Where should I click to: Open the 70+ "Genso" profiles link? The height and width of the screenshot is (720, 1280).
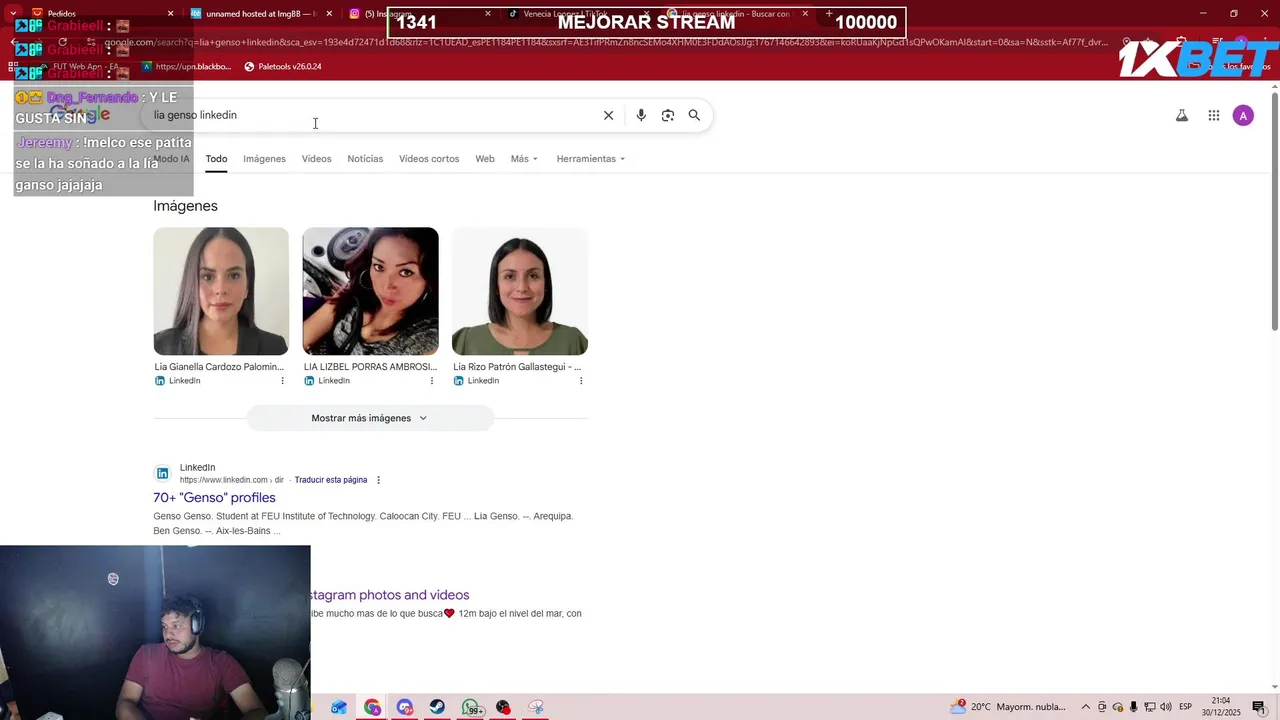pos(214,498)
